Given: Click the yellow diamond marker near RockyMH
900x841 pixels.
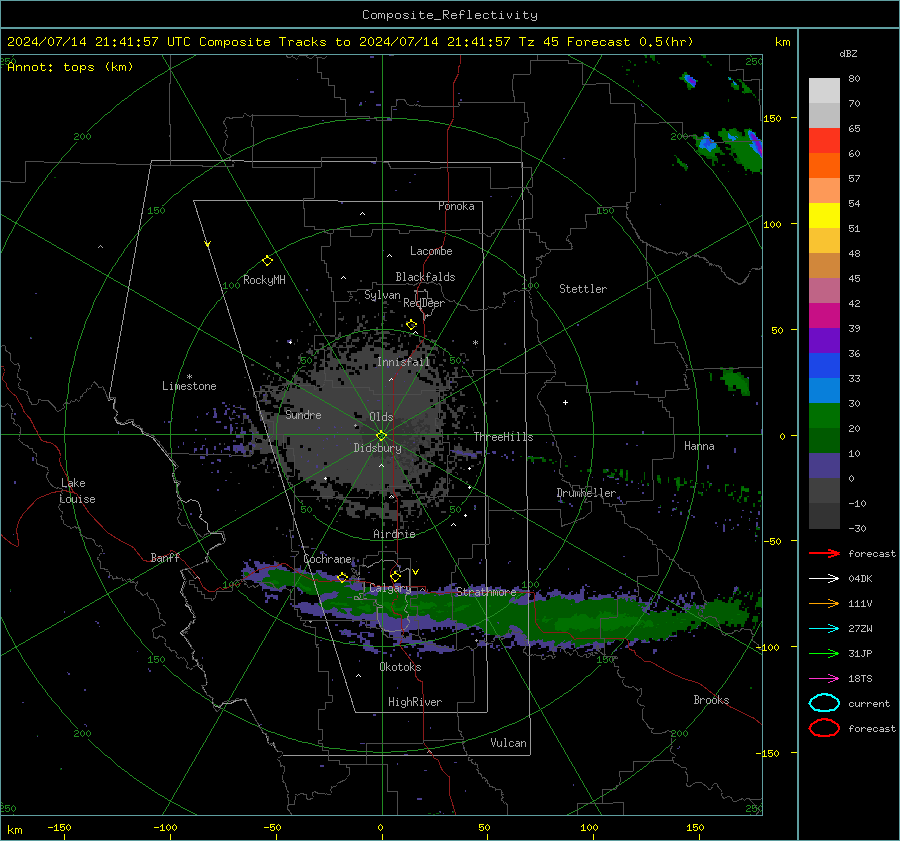Looking at the screenshot, I should pyautogui.click(x=267, y=261).
